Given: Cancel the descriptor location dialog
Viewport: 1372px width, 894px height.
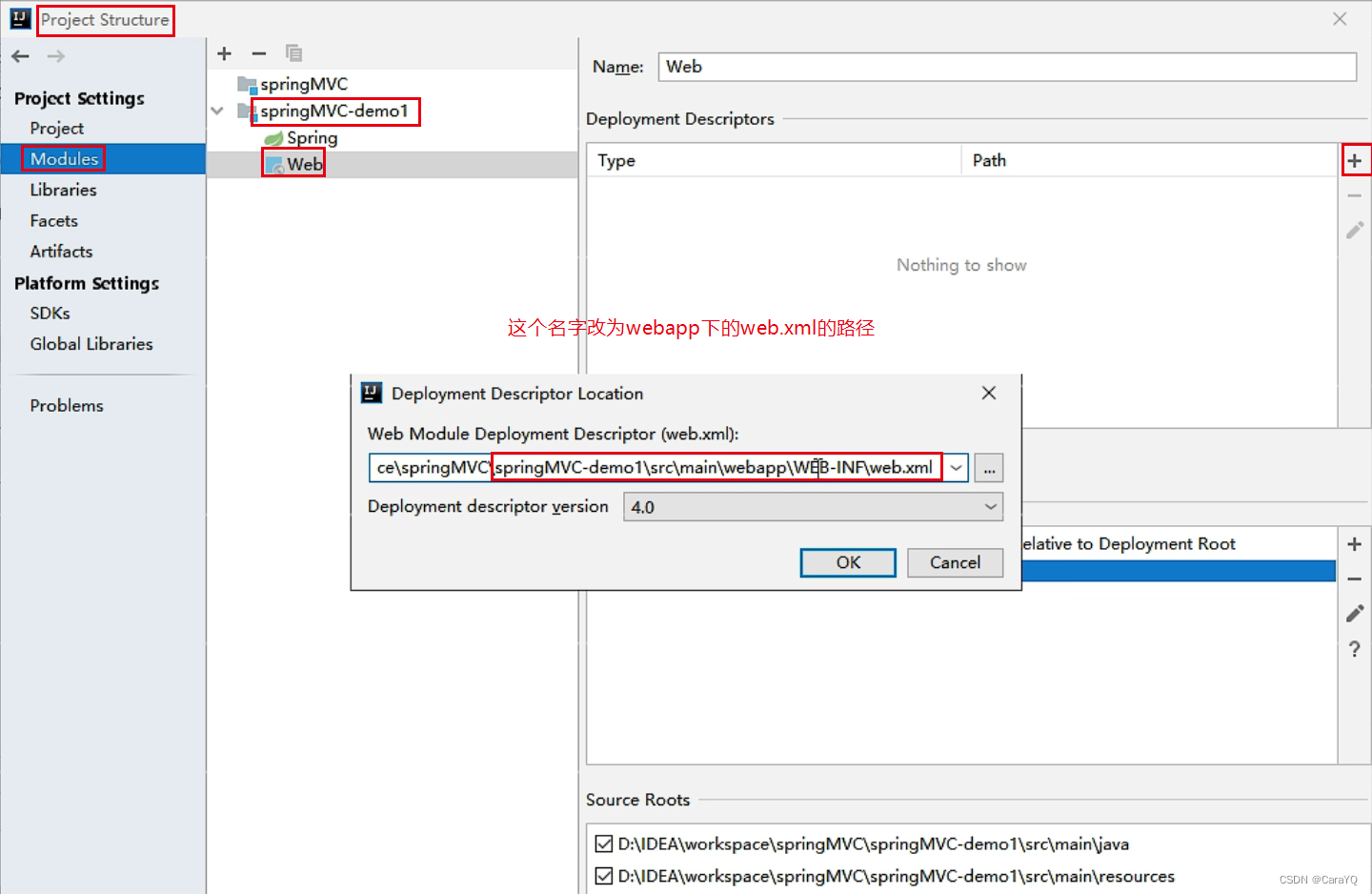Looking at the screenshot, I should click(956, 562).
